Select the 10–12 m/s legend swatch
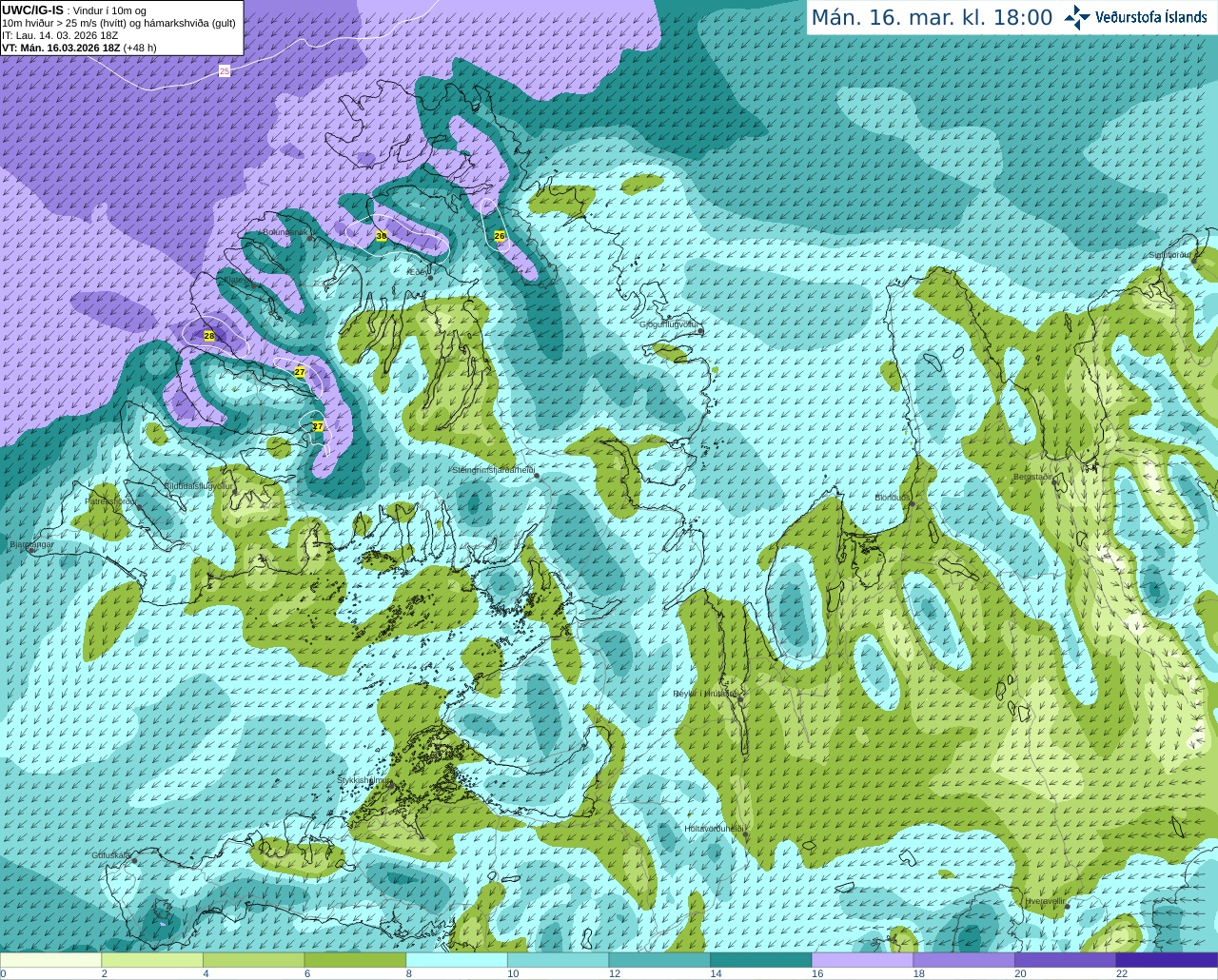The height and width of the screenshot is (980, 1218). coord(558,960)
